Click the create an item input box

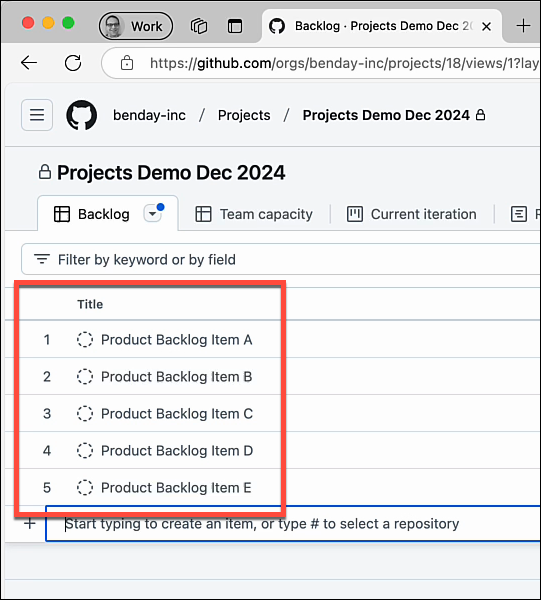(x=293, y=523)
